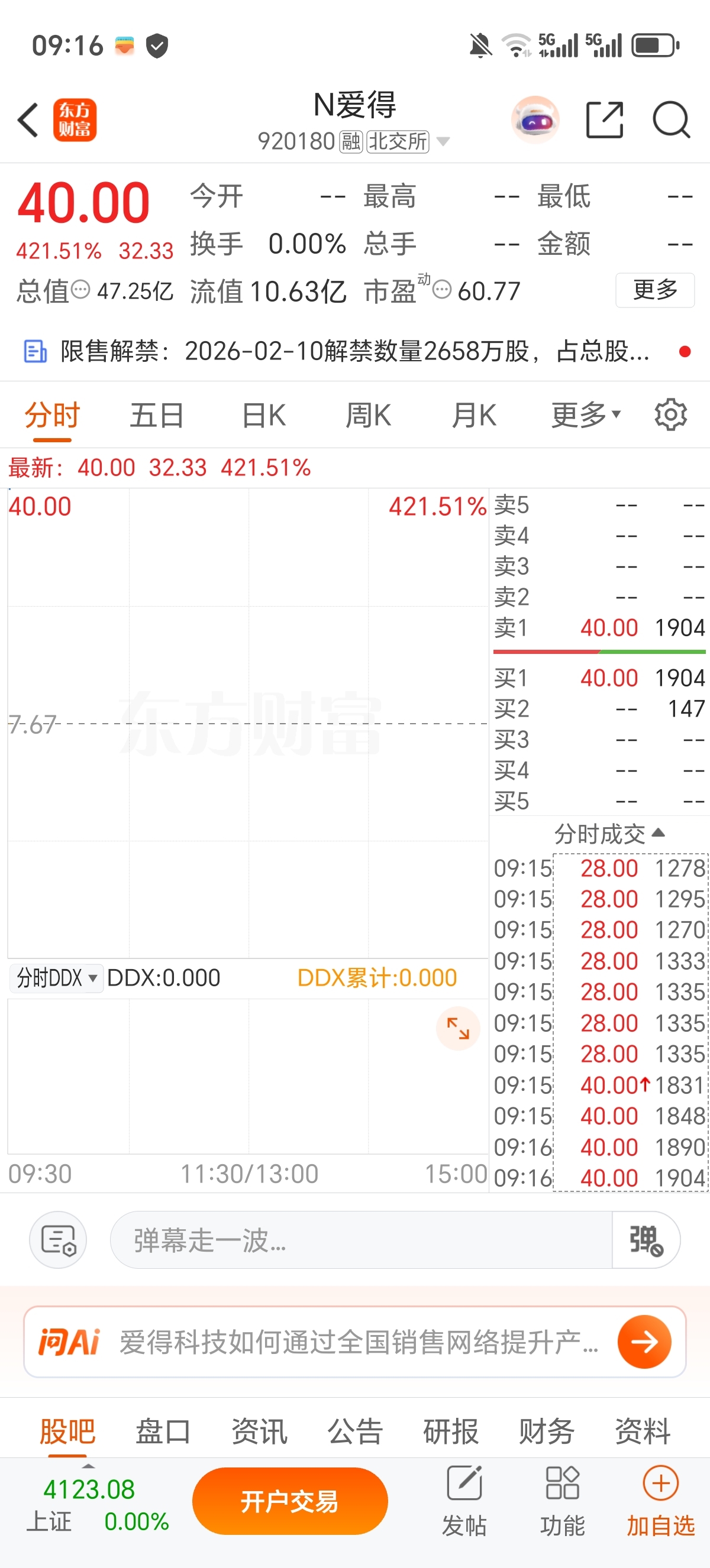
Task: Expand stock code dropdown arrow
Action: [x=443, y=142]
